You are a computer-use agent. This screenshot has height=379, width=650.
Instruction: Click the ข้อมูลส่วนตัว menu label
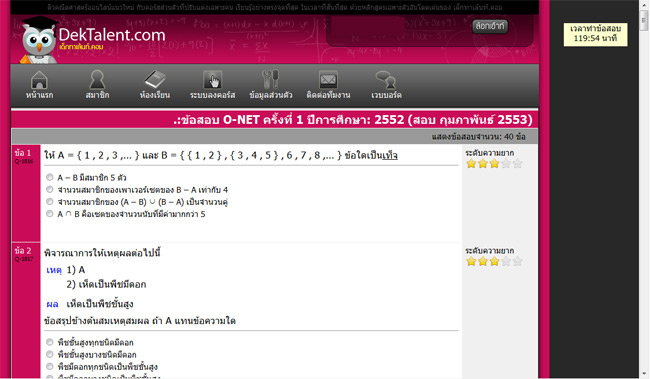[x=271, y=95]
